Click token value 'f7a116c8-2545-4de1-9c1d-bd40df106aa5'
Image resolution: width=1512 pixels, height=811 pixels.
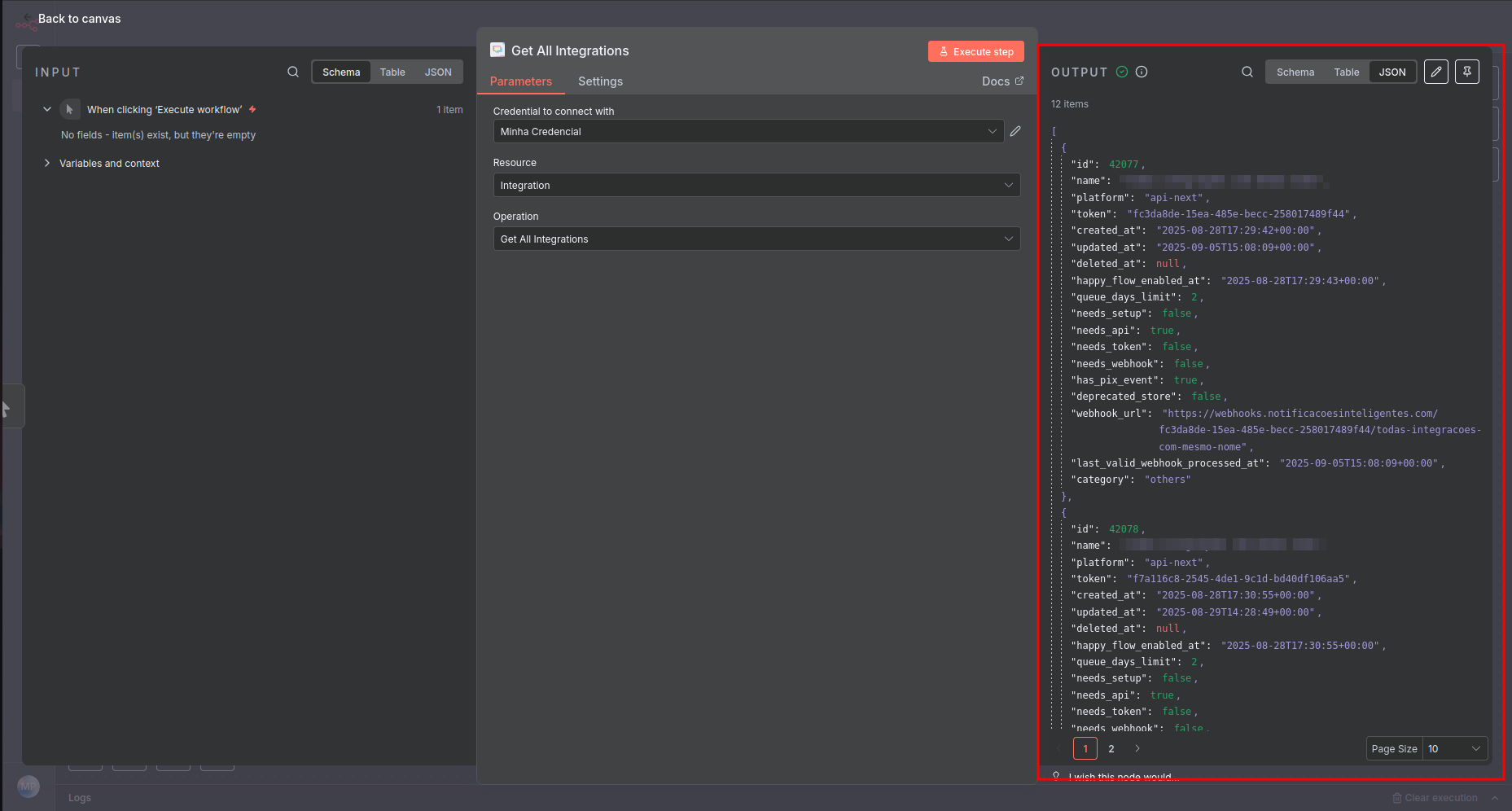[1238, 579]
